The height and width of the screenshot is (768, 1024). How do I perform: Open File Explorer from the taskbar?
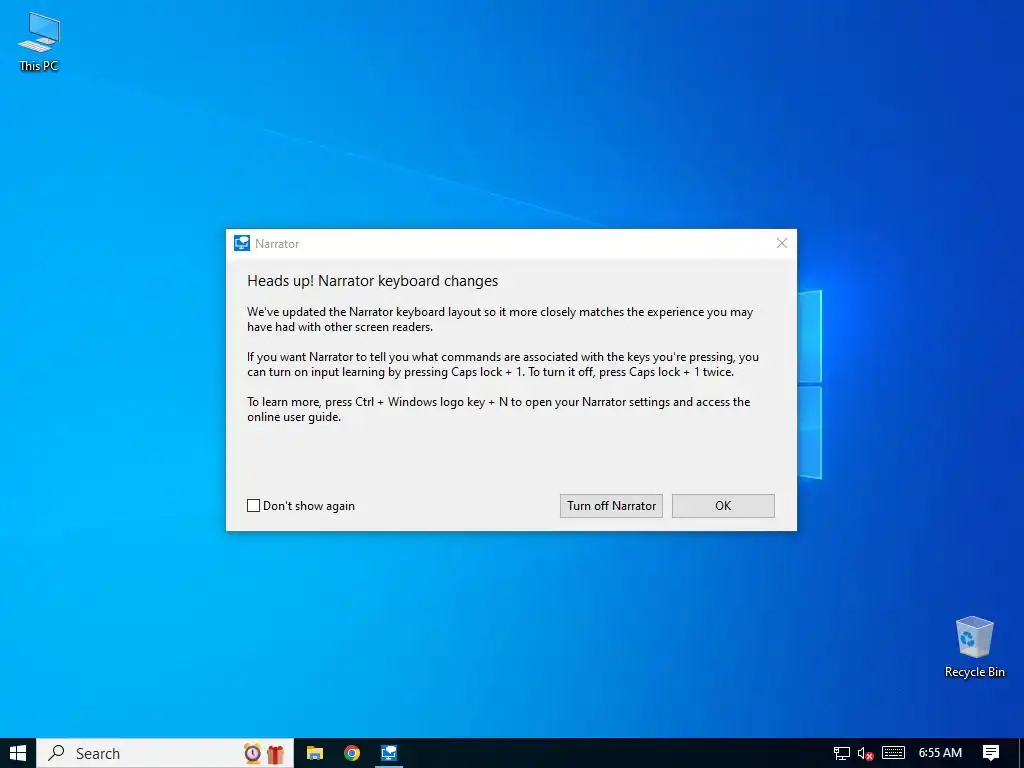pyautogui.click(x=315, y=753)
